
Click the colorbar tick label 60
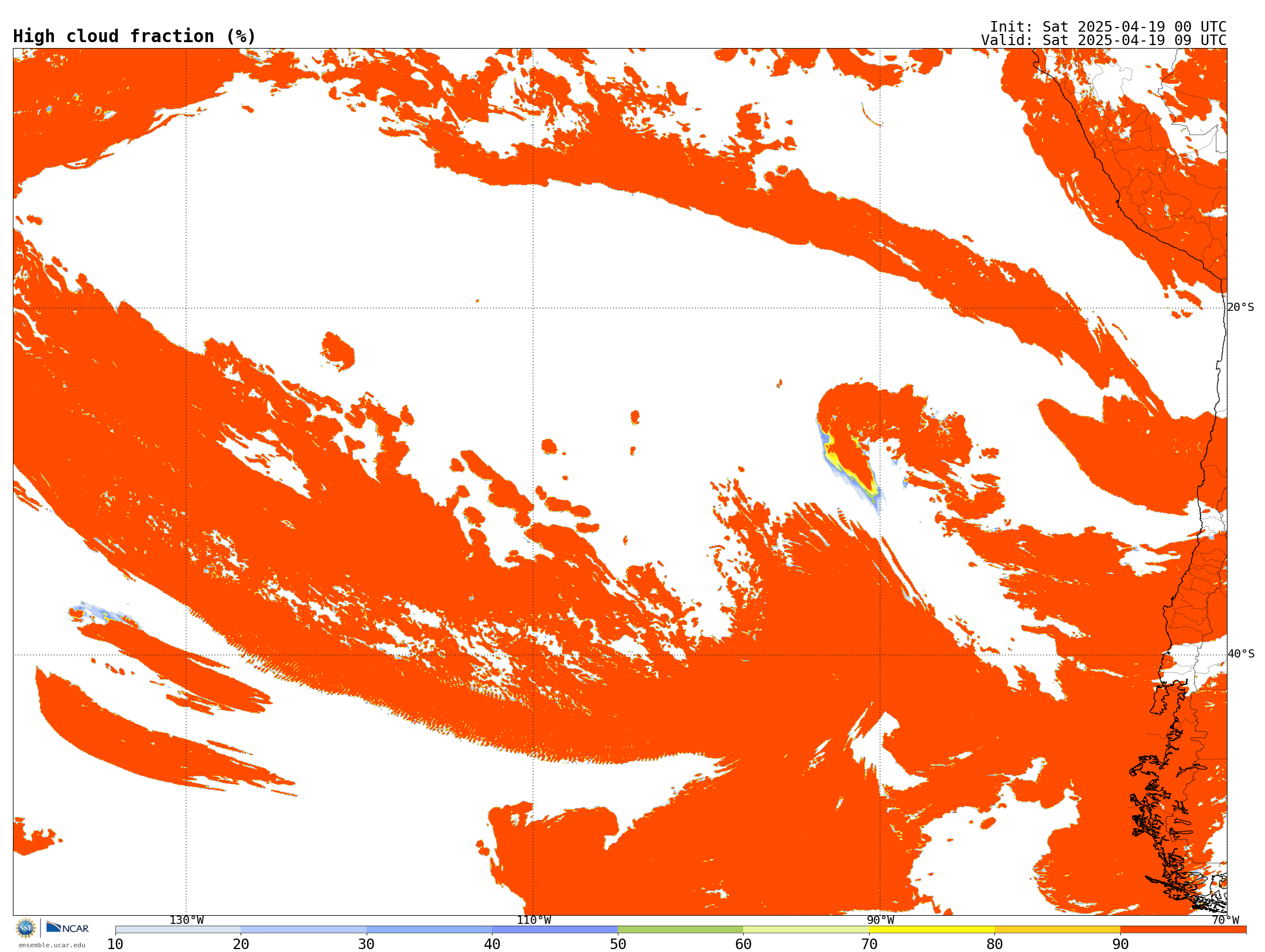(x=743, y=944)
